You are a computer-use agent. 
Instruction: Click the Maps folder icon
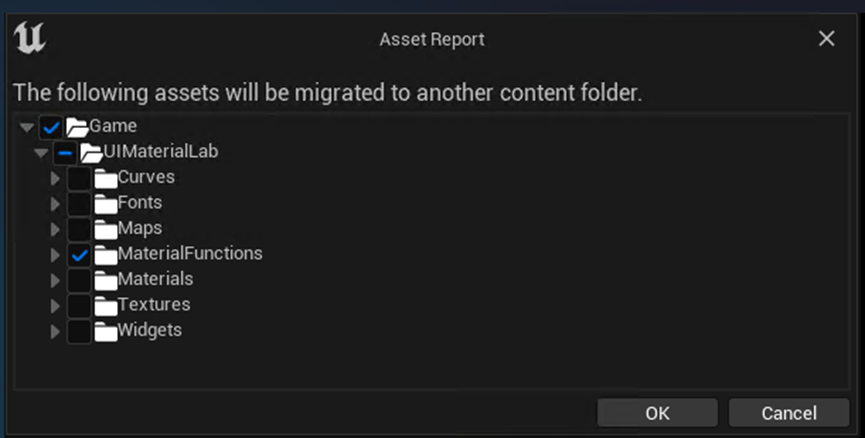106,229
